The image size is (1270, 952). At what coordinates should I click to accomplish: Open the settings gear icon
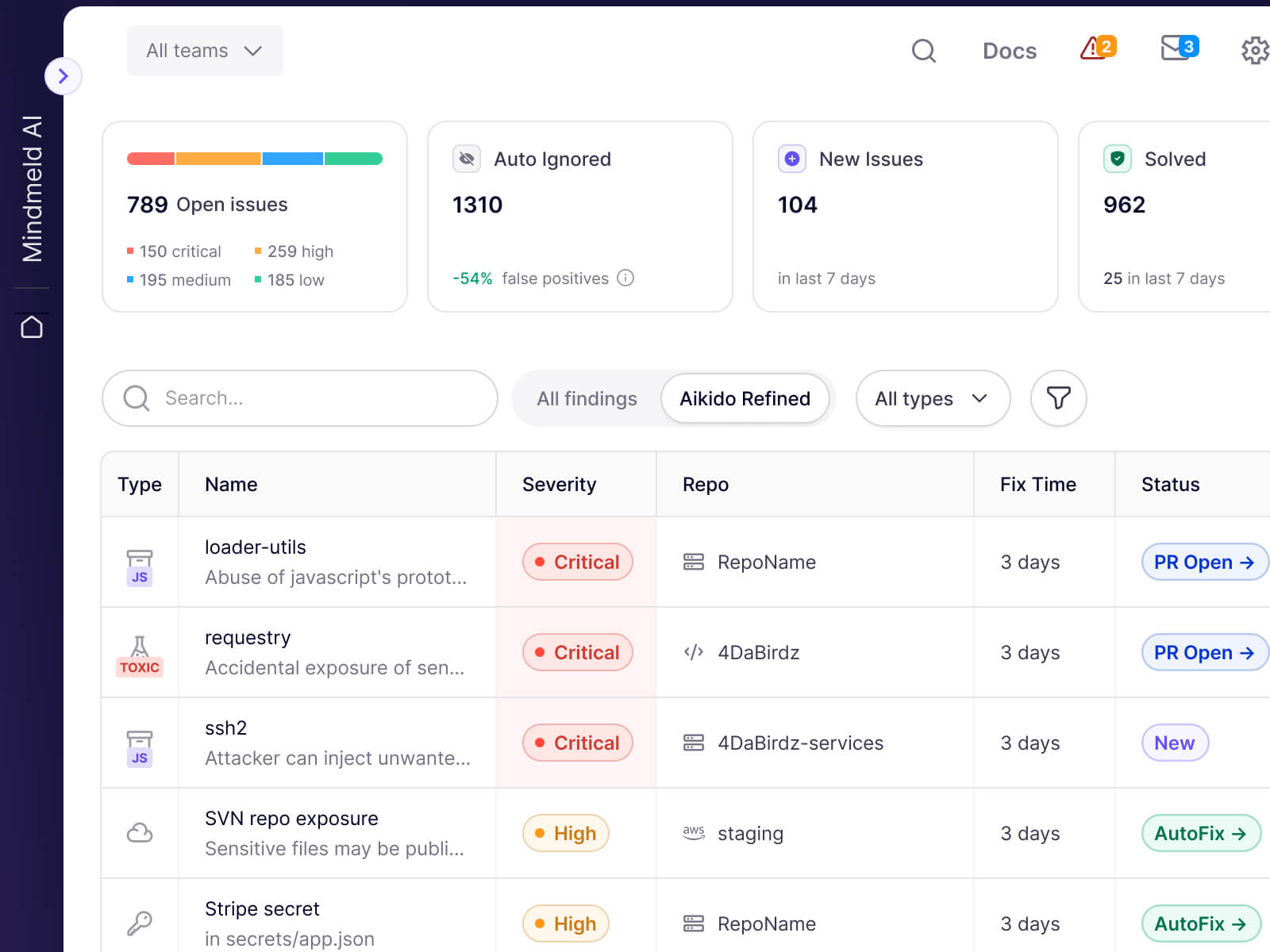pos(1255,51)
